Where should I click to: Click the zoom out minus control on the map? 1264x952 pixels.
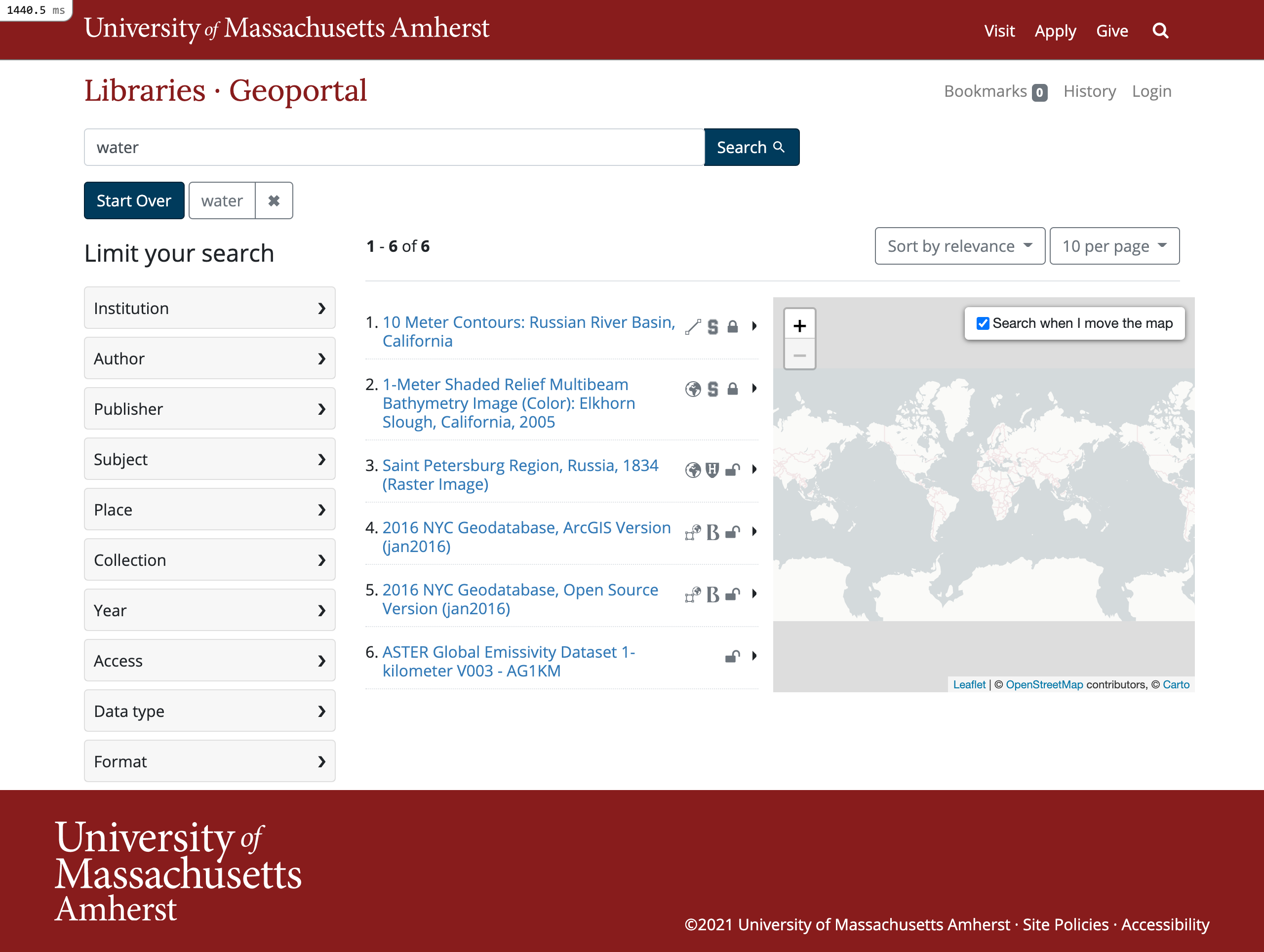click(x=799, y=356)
